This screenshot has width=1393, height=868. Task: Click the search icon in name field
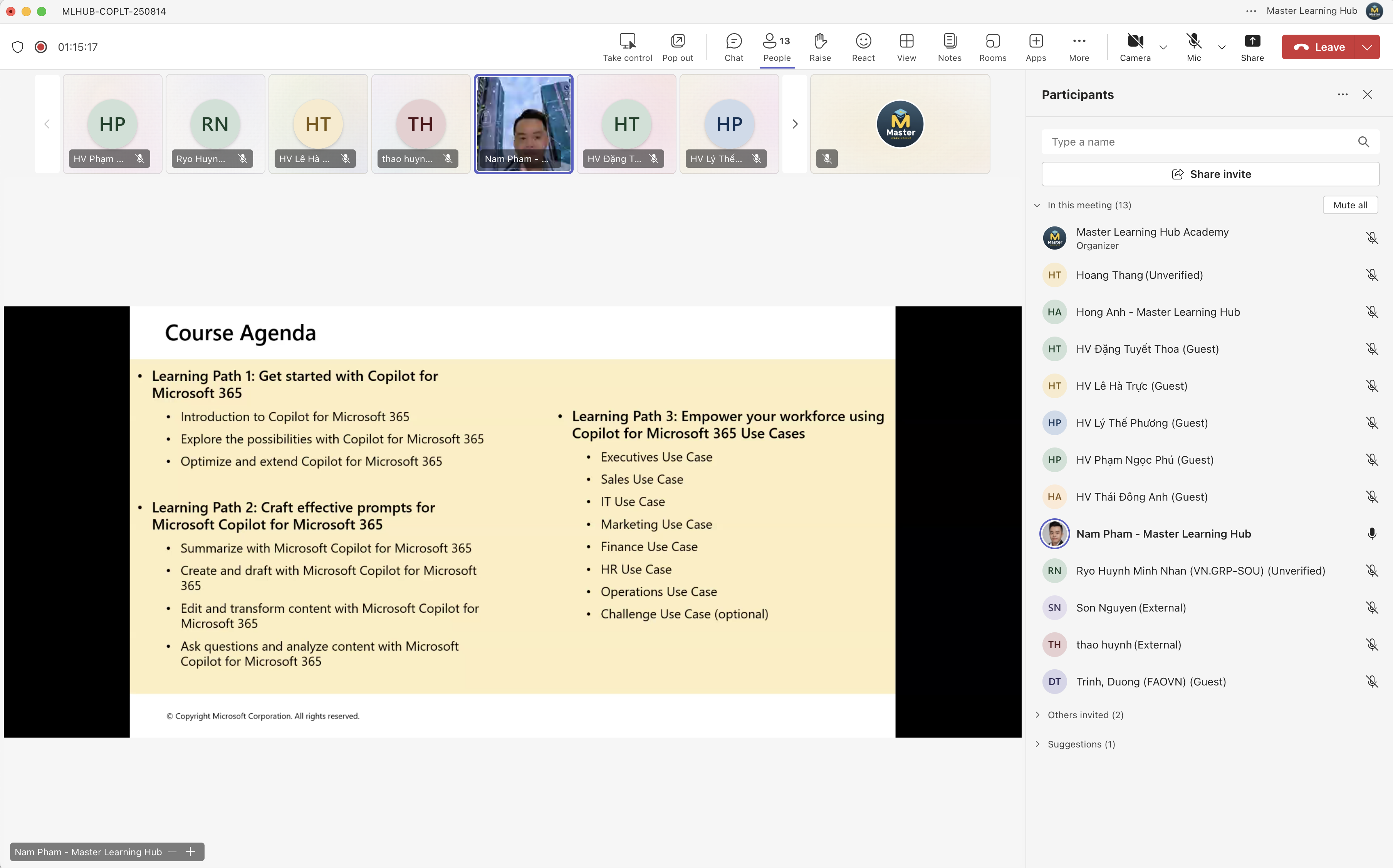tap(1363, 142)
